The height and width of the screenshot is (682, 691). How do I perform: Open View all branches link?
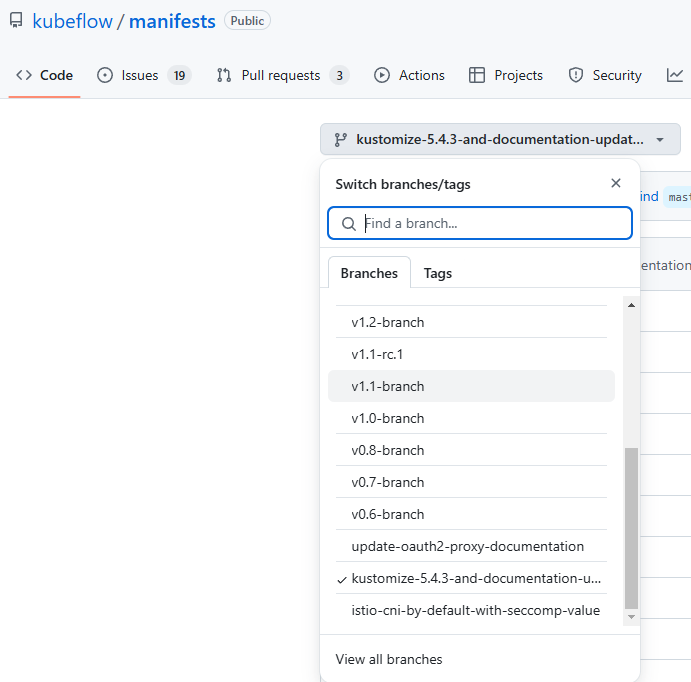(389, 659)
